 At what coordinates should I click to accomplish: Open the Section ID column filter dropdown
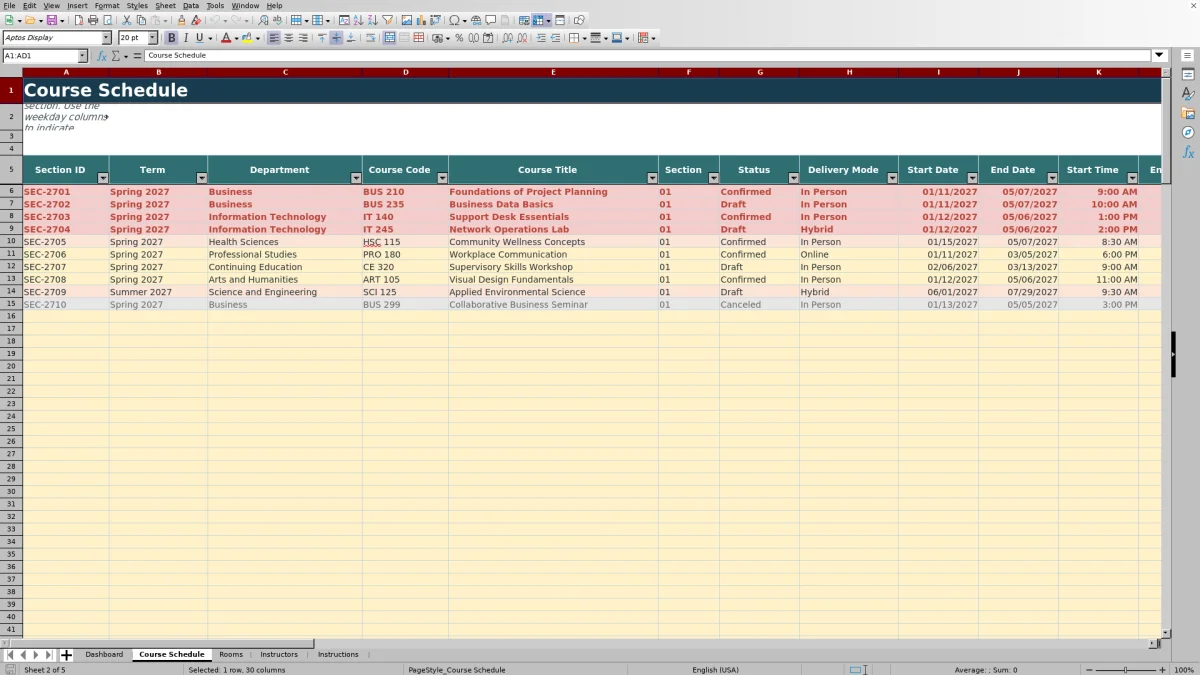(102, 178)
